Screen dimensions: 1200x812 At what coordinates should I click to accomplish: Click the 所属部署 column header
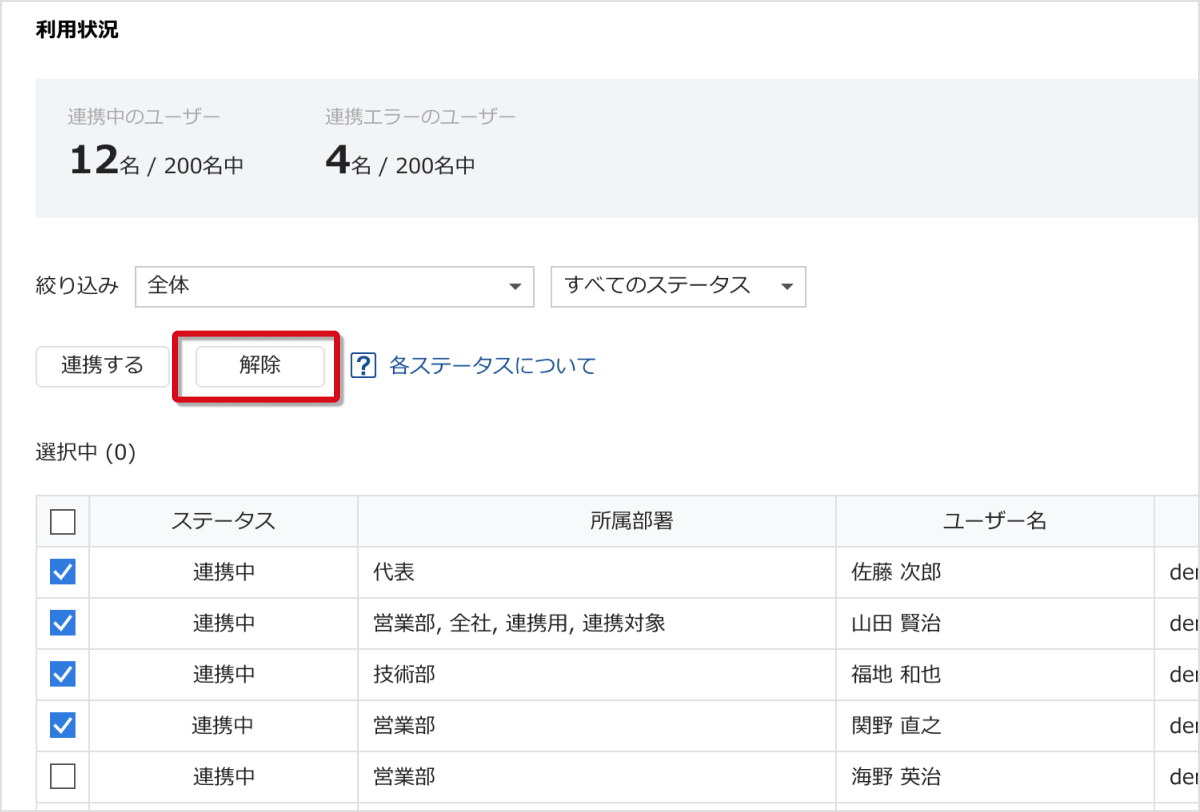pos(596,521)
